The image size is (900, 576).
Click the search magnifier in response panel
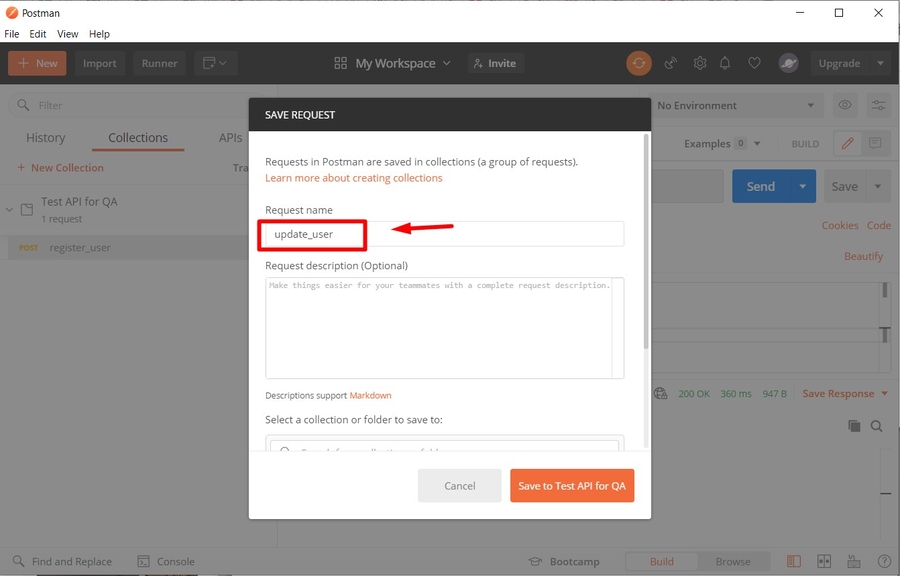pos(877,425)
